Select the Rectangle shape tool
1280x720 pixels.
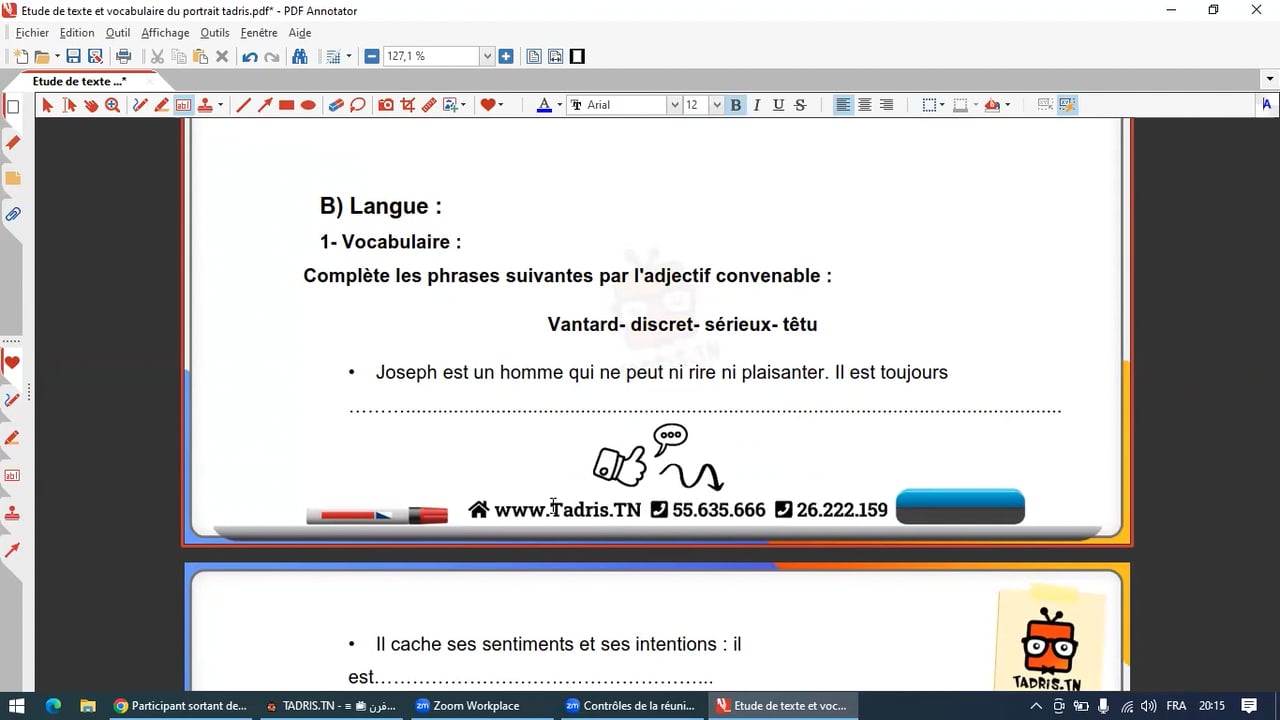tap(287, 105)
